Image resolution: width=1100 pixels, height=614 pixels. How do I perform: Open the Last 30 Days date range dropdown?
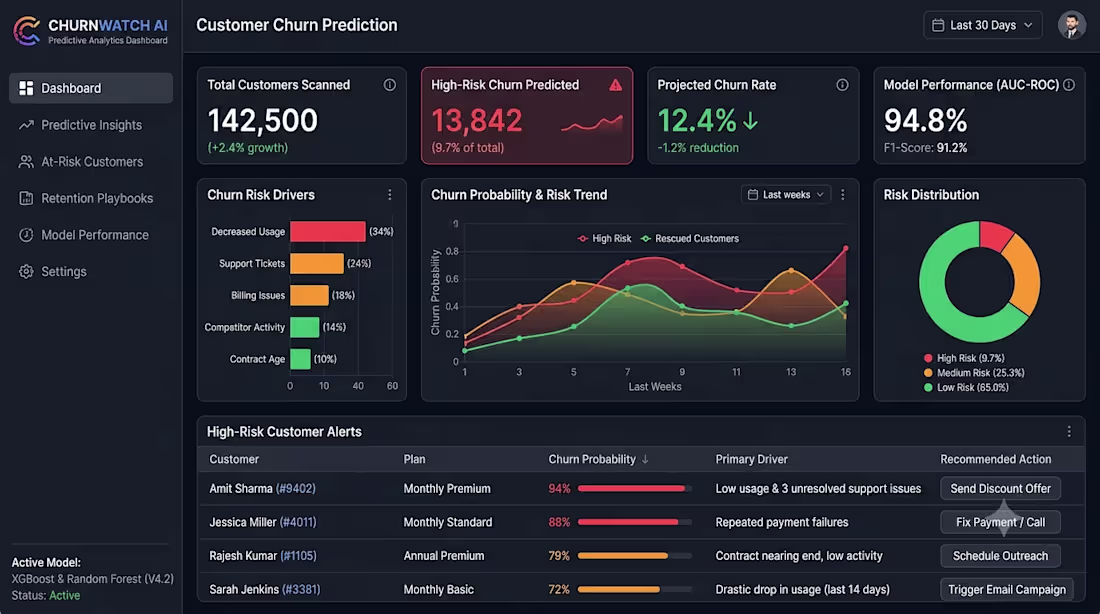pos(982,25)
